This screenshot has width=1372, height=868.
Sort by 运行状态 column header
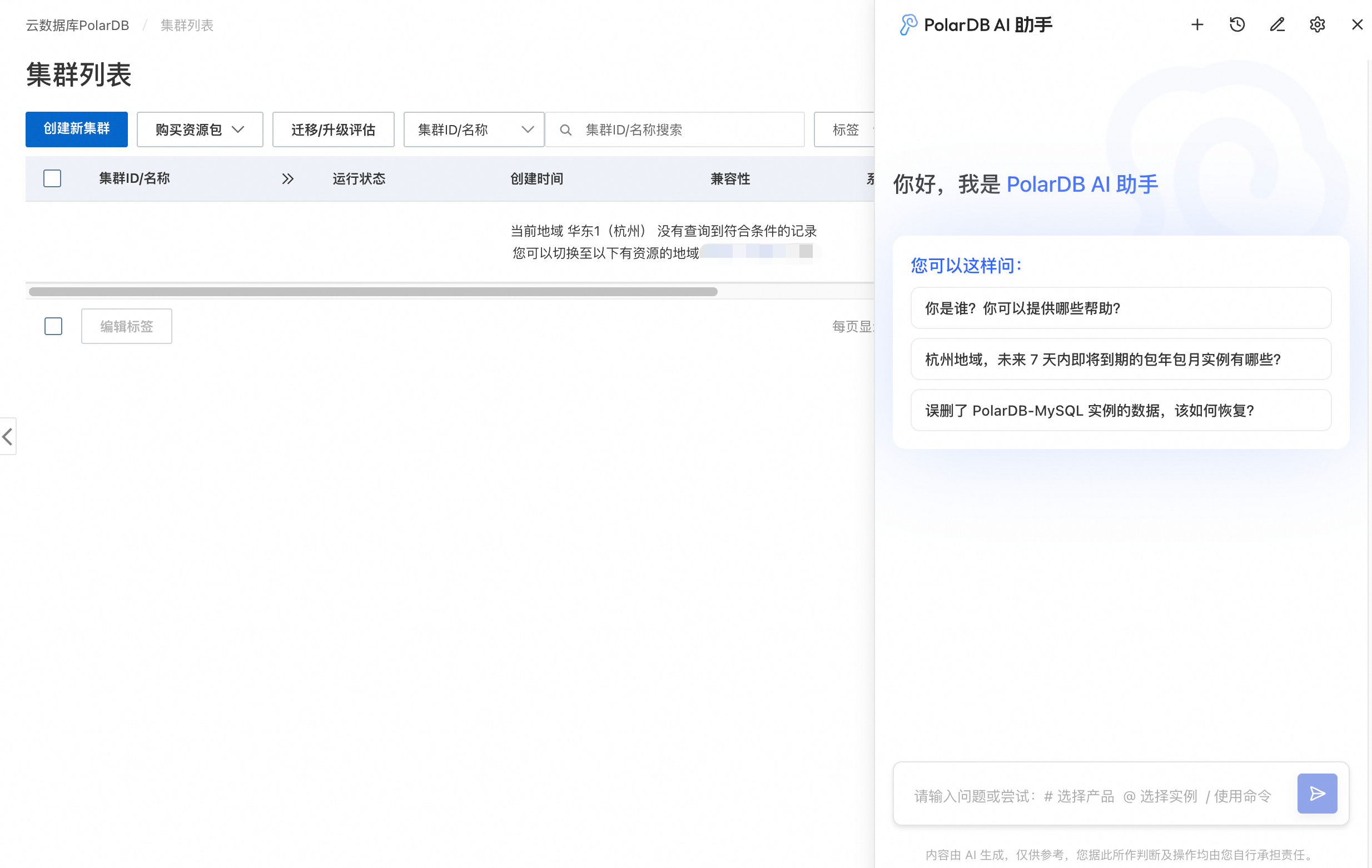coord(359,179)
